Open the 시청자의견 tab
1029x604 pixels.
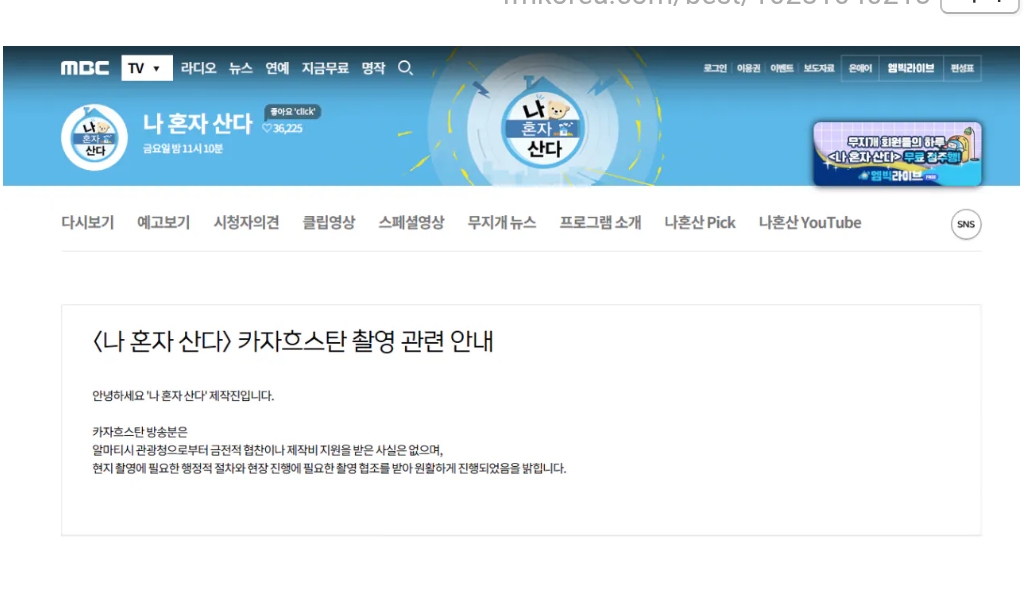click(x=246, y=223)
